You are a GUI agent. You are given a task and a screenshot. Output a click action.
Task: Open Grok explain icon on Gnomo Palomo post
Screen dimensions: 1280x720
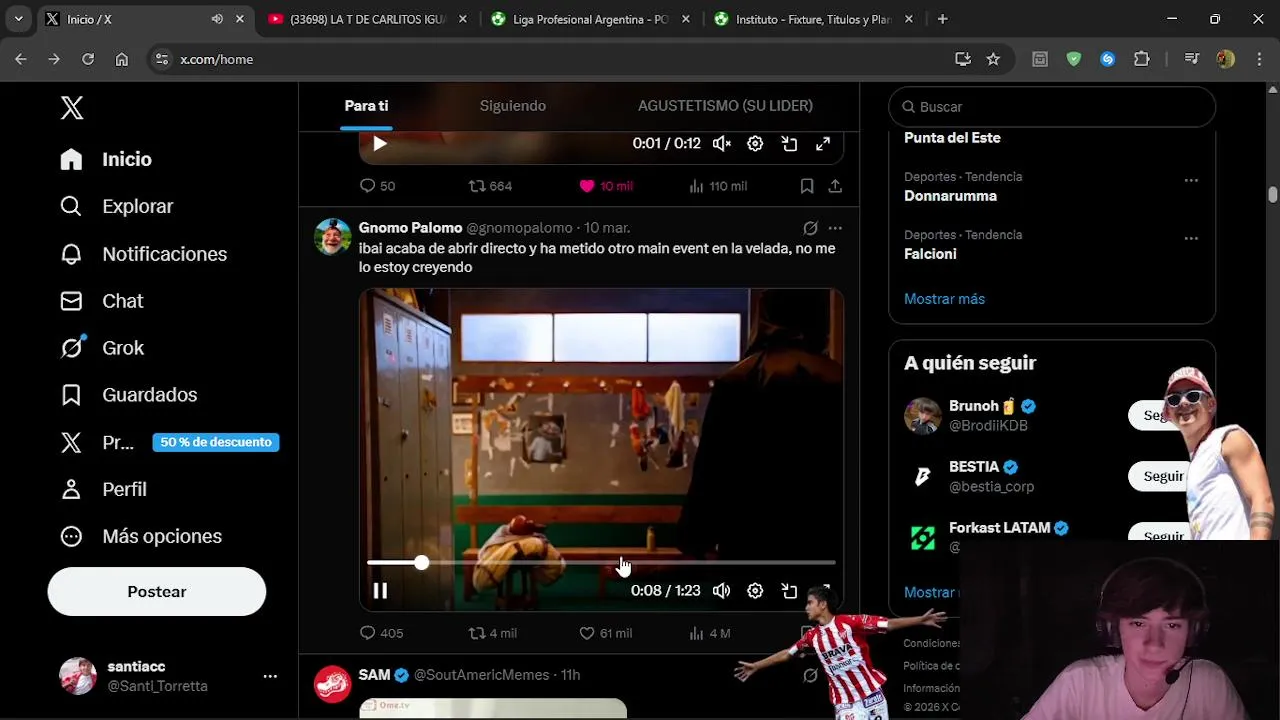[811, 228]
